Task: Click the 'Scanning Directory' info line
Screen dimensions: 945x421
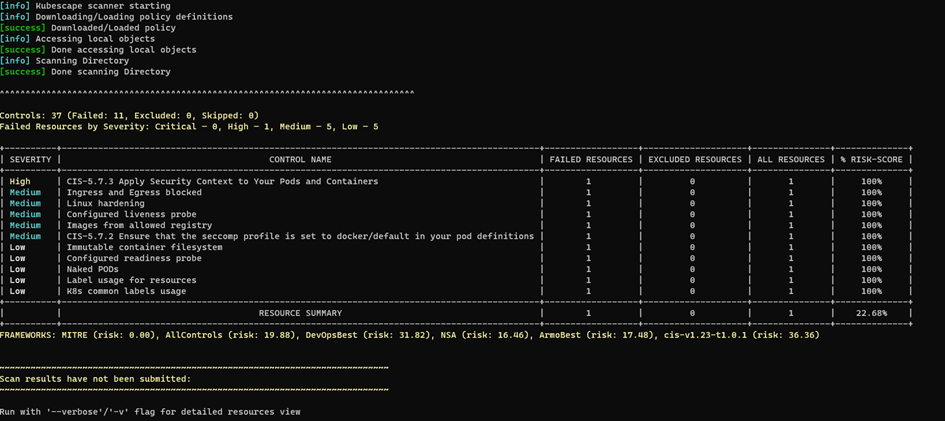Action: pyautogui.click(x=64, y=61)
